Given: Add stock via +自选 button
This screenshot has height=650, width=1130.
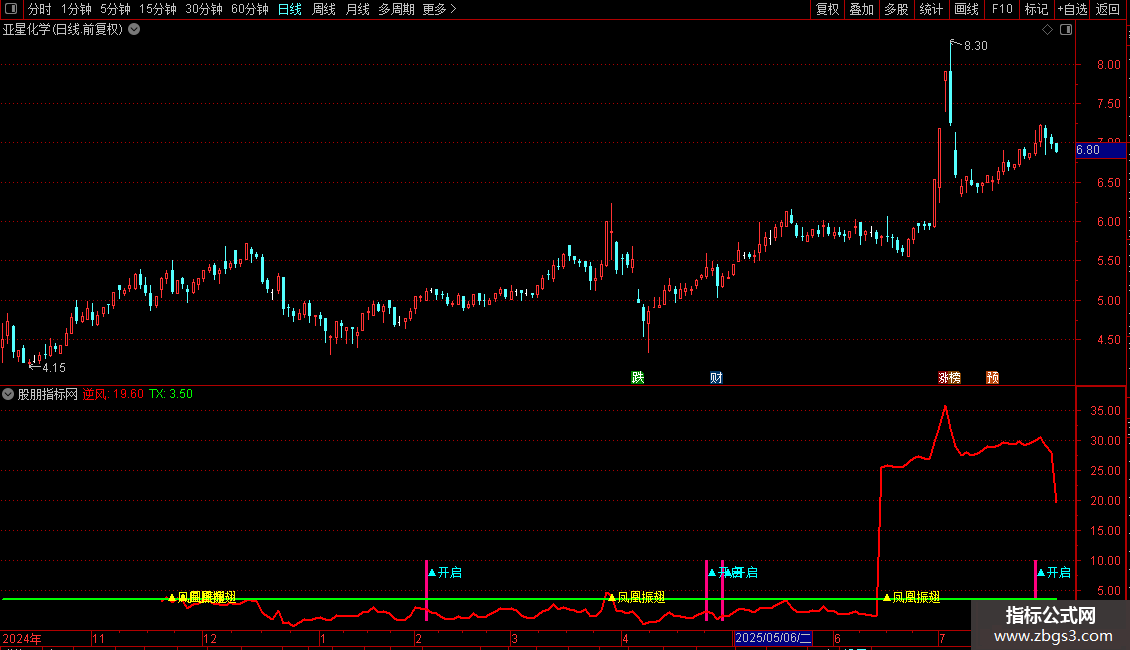Looking at the screenshot, I should [x=1072, y=9].
